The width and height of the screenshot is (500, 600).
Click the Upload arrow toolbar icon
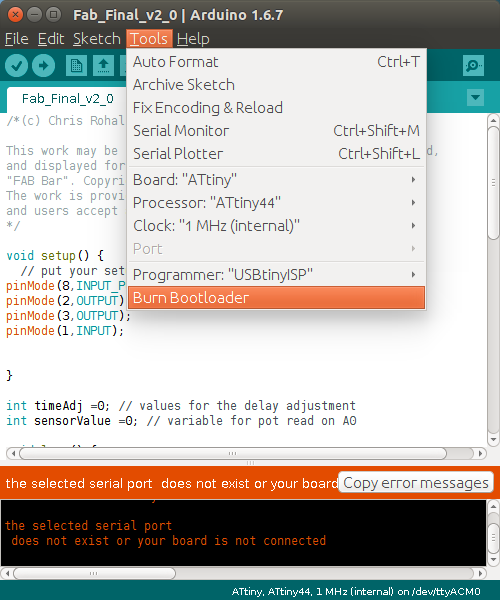point(43,65)
